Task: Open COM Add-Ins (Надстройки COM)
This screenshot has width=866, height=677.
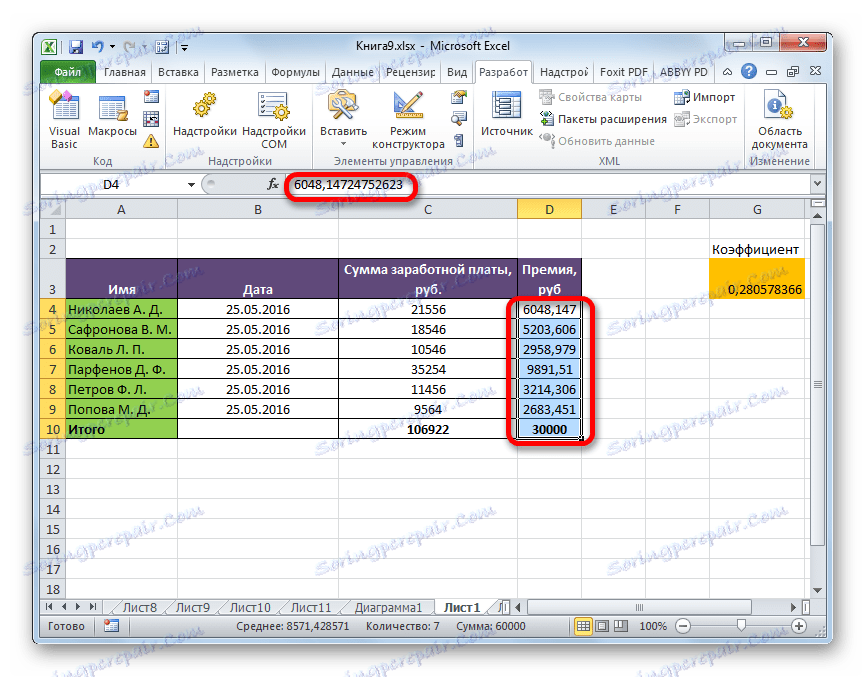Action: click(274, 120)
